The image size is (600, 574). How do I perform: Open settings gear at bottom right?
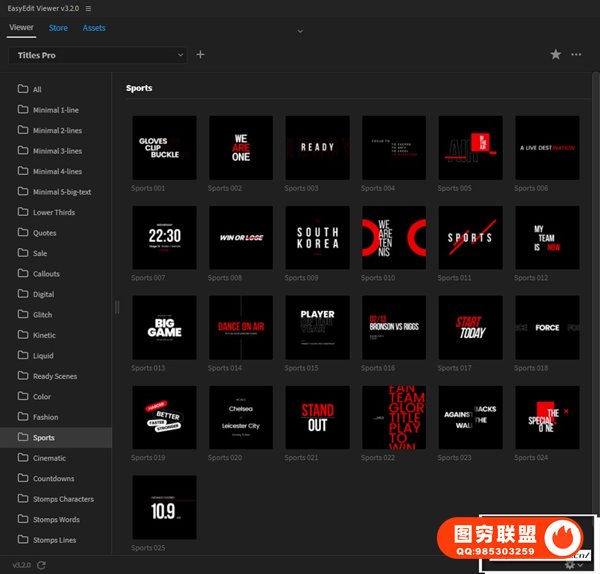point(570,565)
